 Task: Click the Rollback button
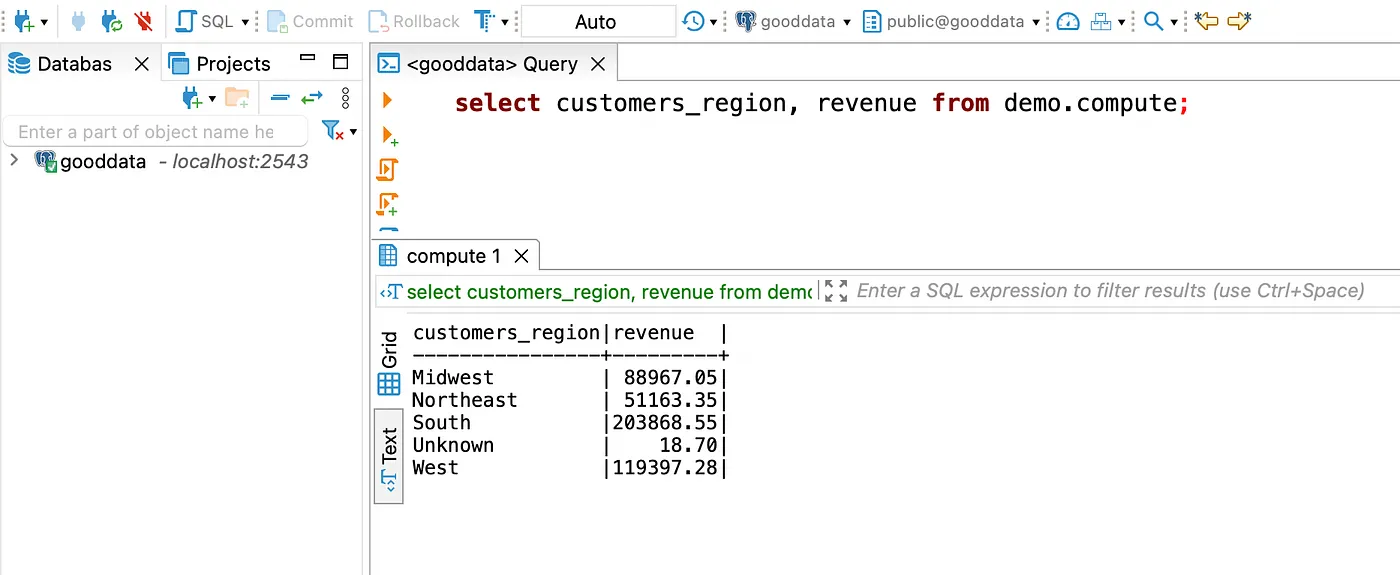413,21
